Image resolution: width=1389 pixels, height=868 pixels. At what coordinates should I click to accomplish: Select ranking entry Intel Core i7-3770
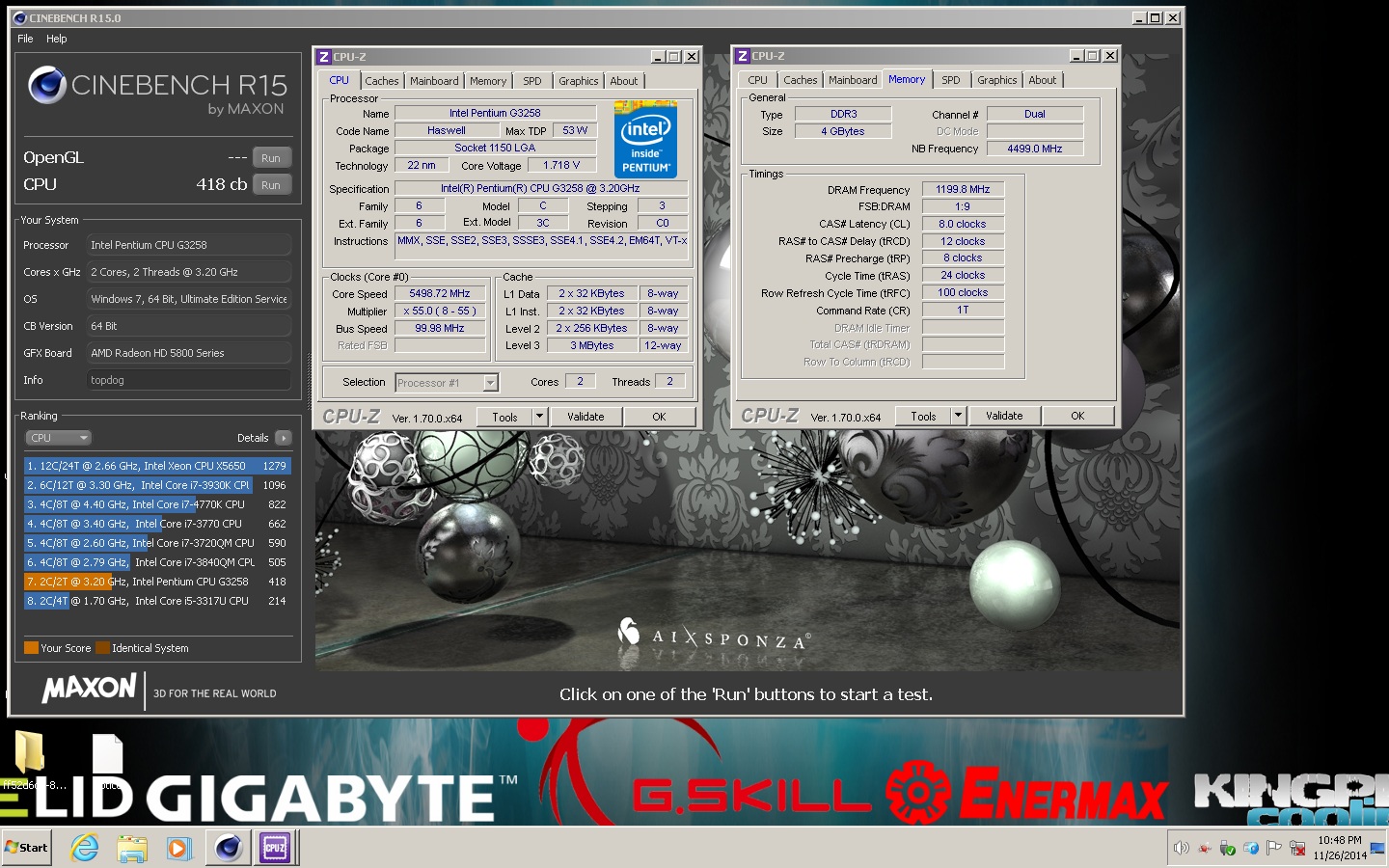click(157, 524)
